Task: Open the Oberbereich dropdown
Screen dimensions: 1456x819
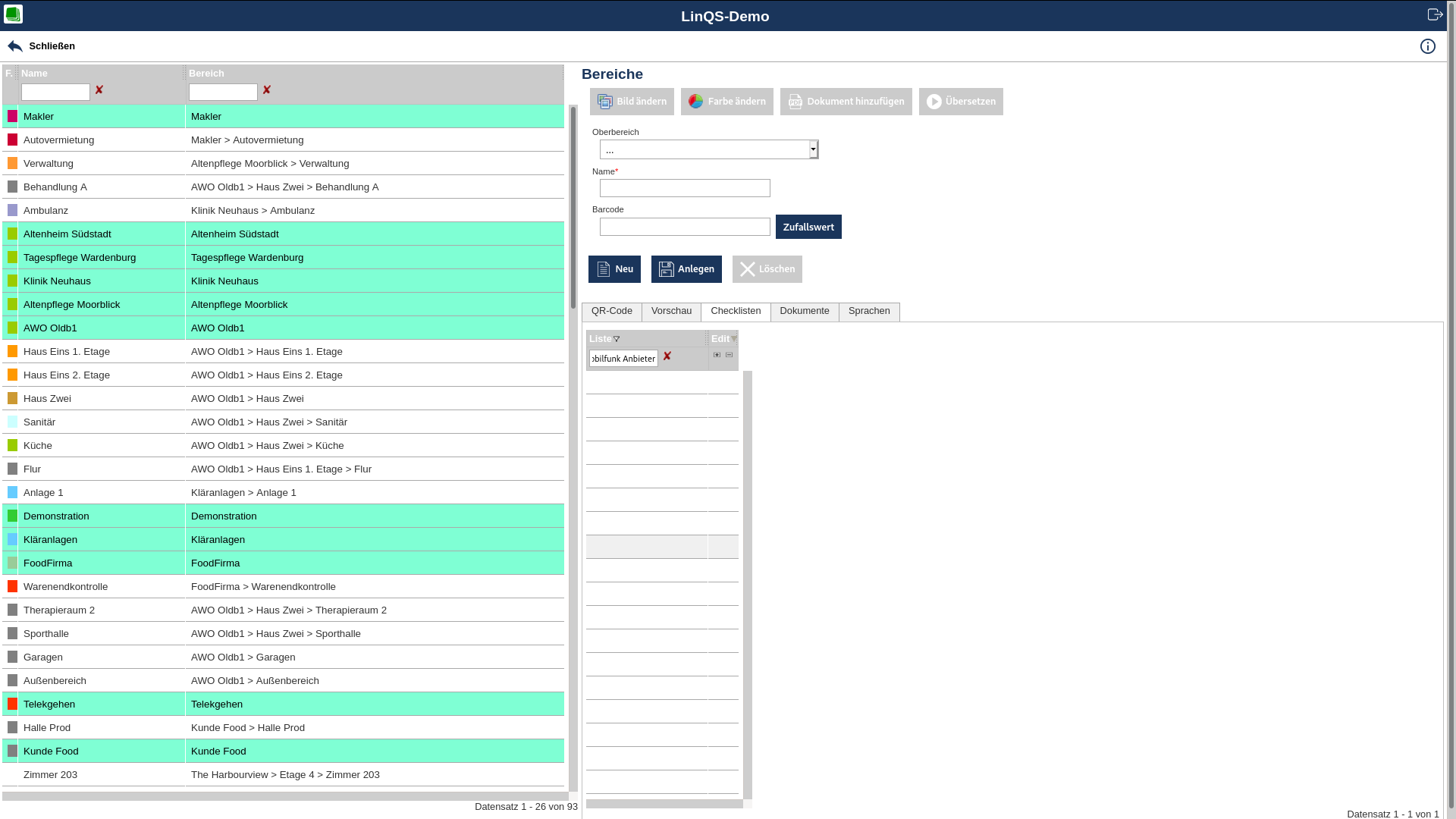Action: coord(813,149)
